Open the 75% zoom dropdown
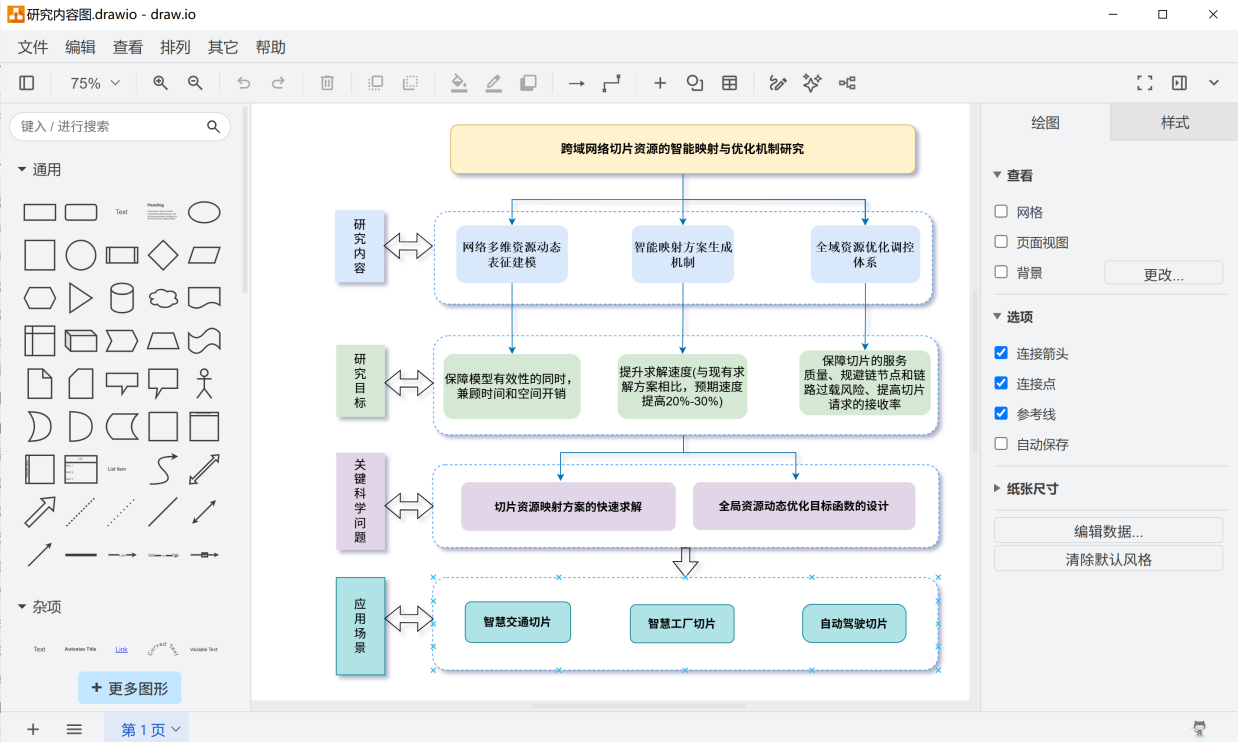 (95, 83)
